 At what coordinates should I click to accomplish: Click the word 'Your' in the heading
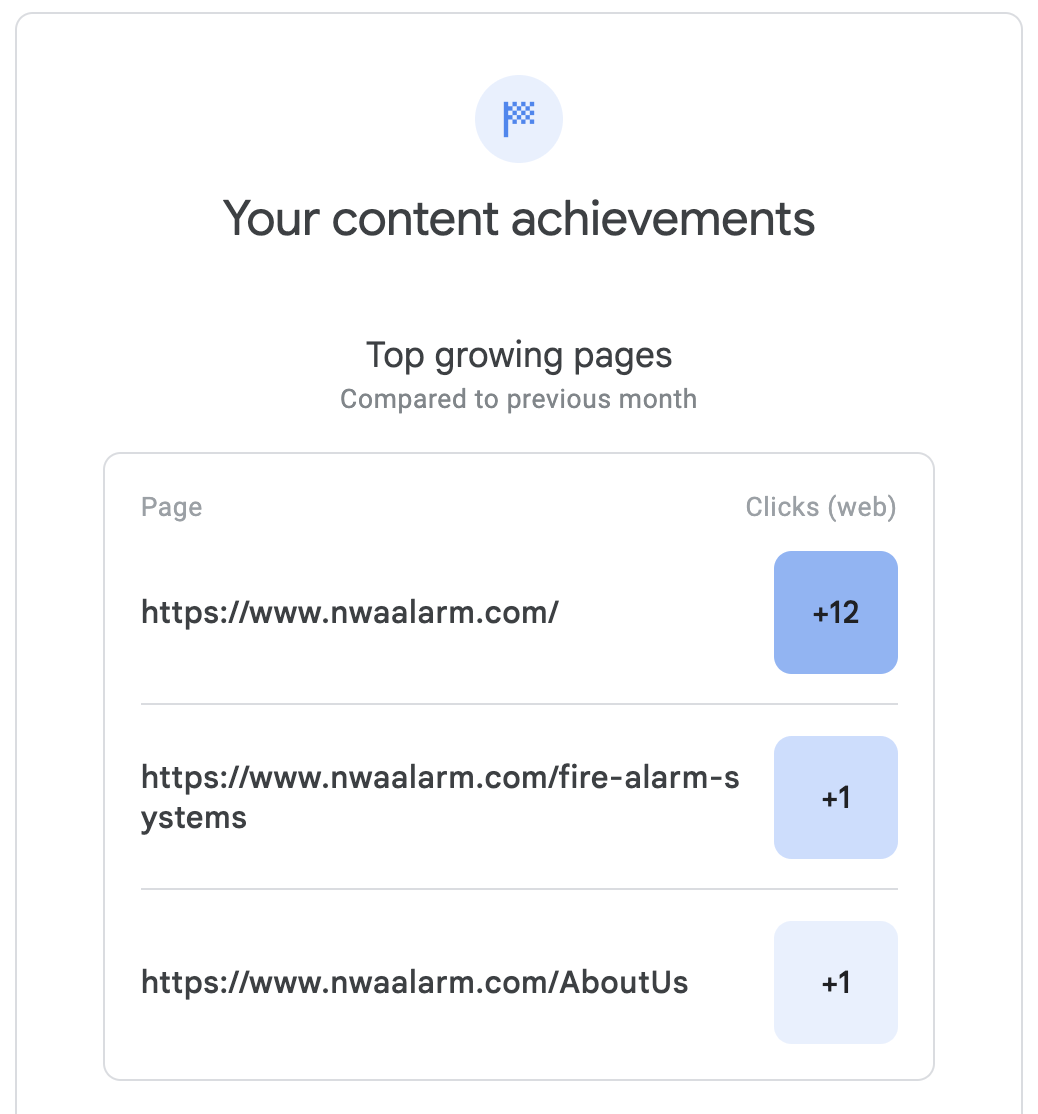tap(270, 218)
